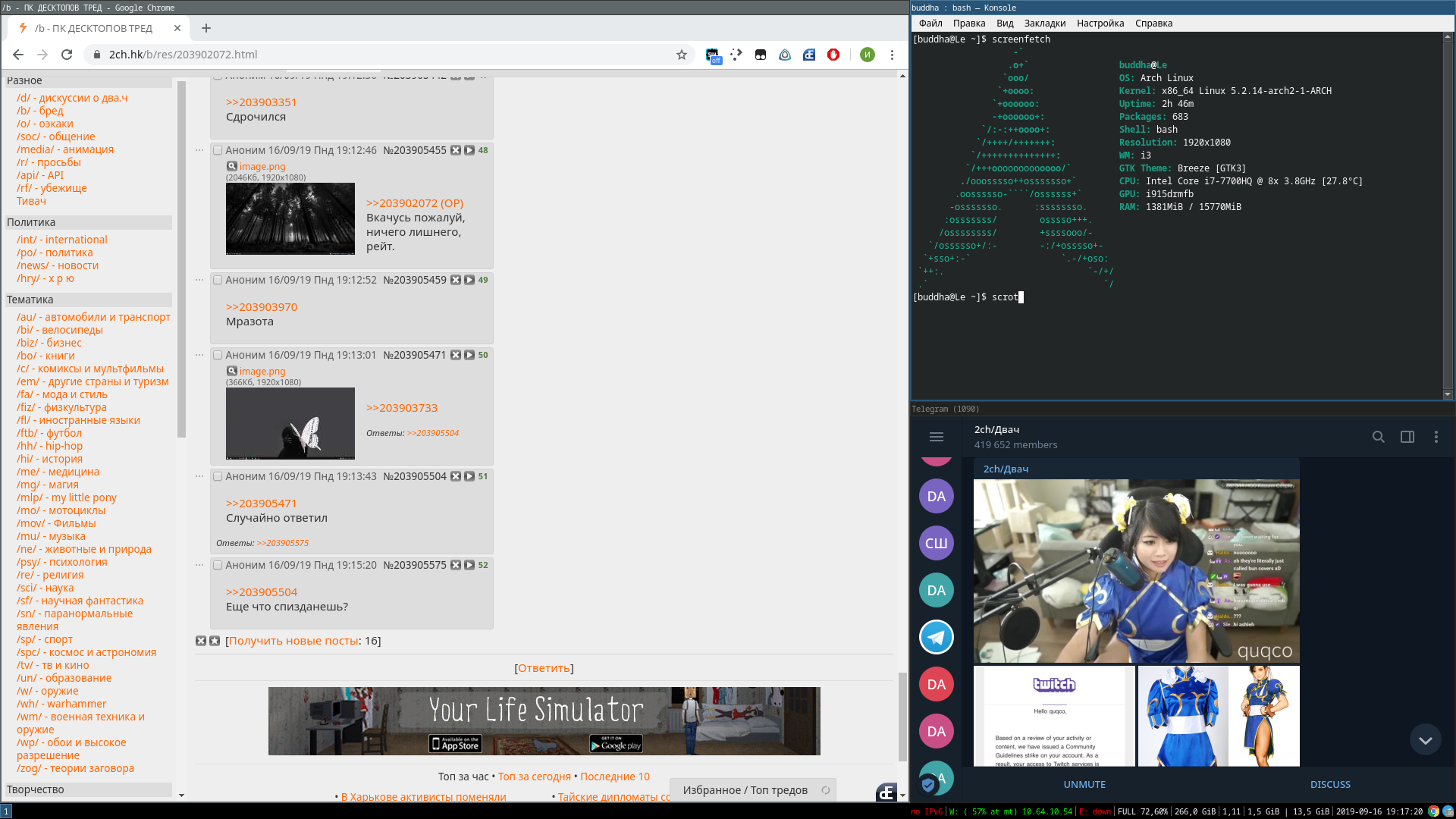Jump to latest message with down chevron
This screenshot has width=1456, height=819.
pos(1426,740)
